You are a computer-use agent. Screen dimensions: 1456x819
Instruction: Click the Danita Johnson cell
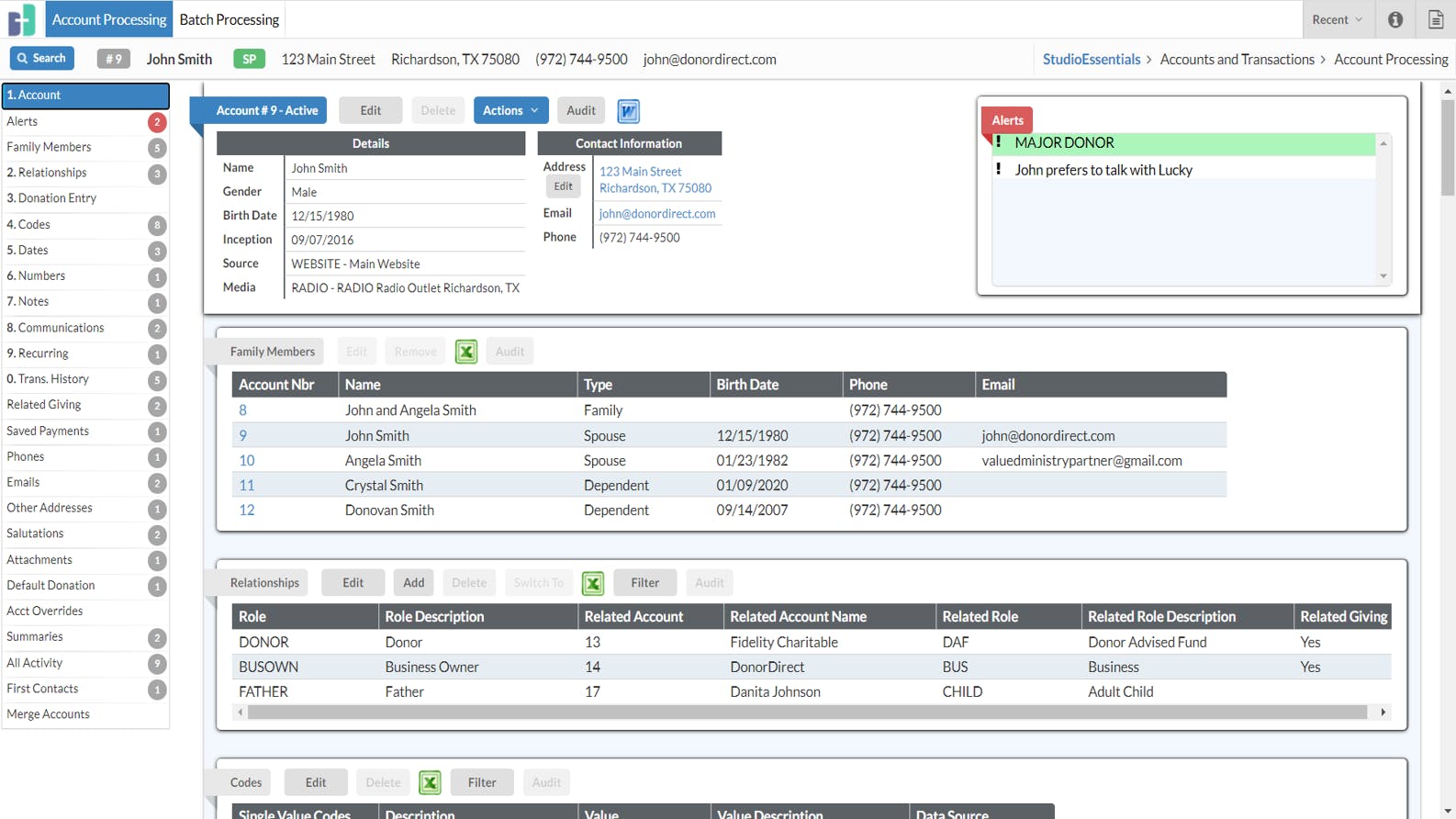(x=830, y=692)
